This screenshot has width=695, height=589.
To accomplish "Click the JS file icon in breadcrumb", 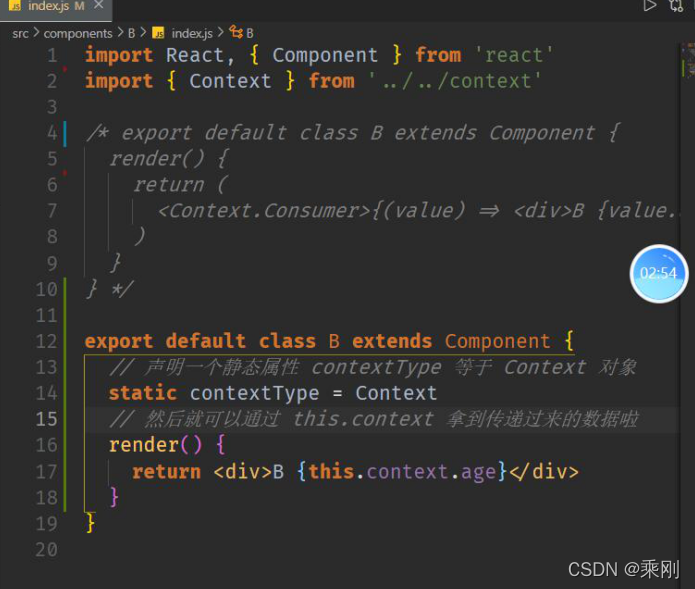I will point(158,33).
